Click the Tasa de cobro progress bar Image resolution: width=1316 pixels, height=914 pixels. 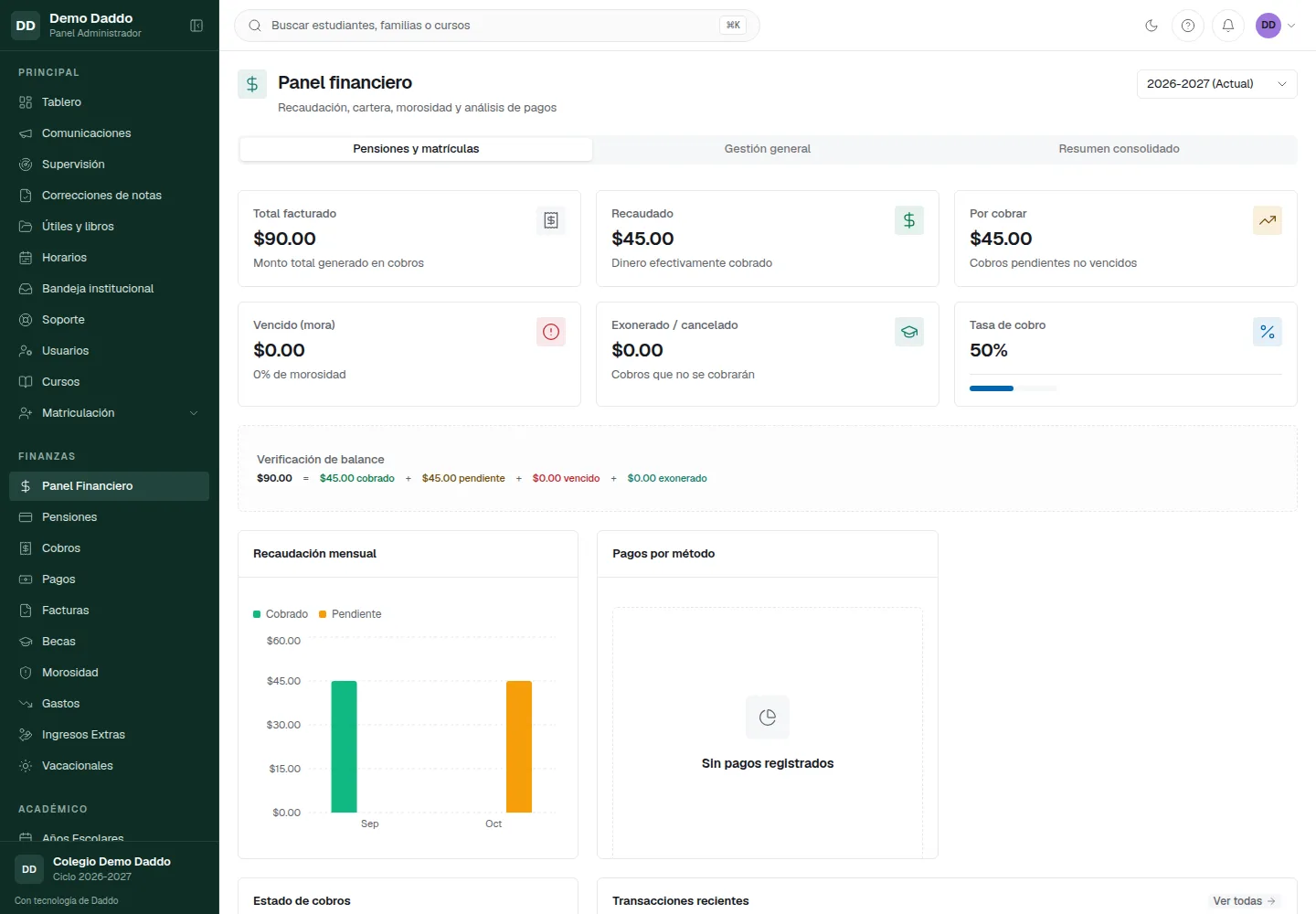1013,388
